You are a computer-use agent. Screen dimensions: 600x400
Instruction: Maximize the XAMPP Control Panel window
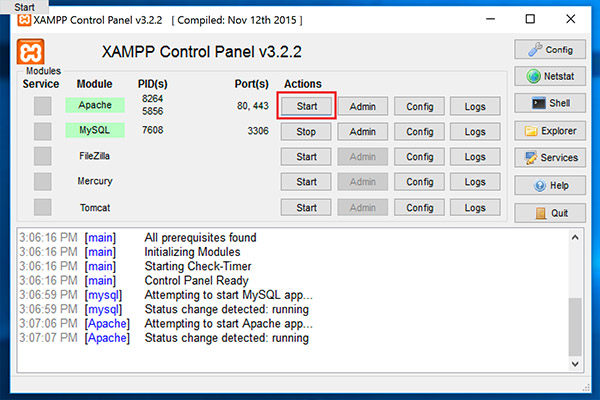point(530,19)
